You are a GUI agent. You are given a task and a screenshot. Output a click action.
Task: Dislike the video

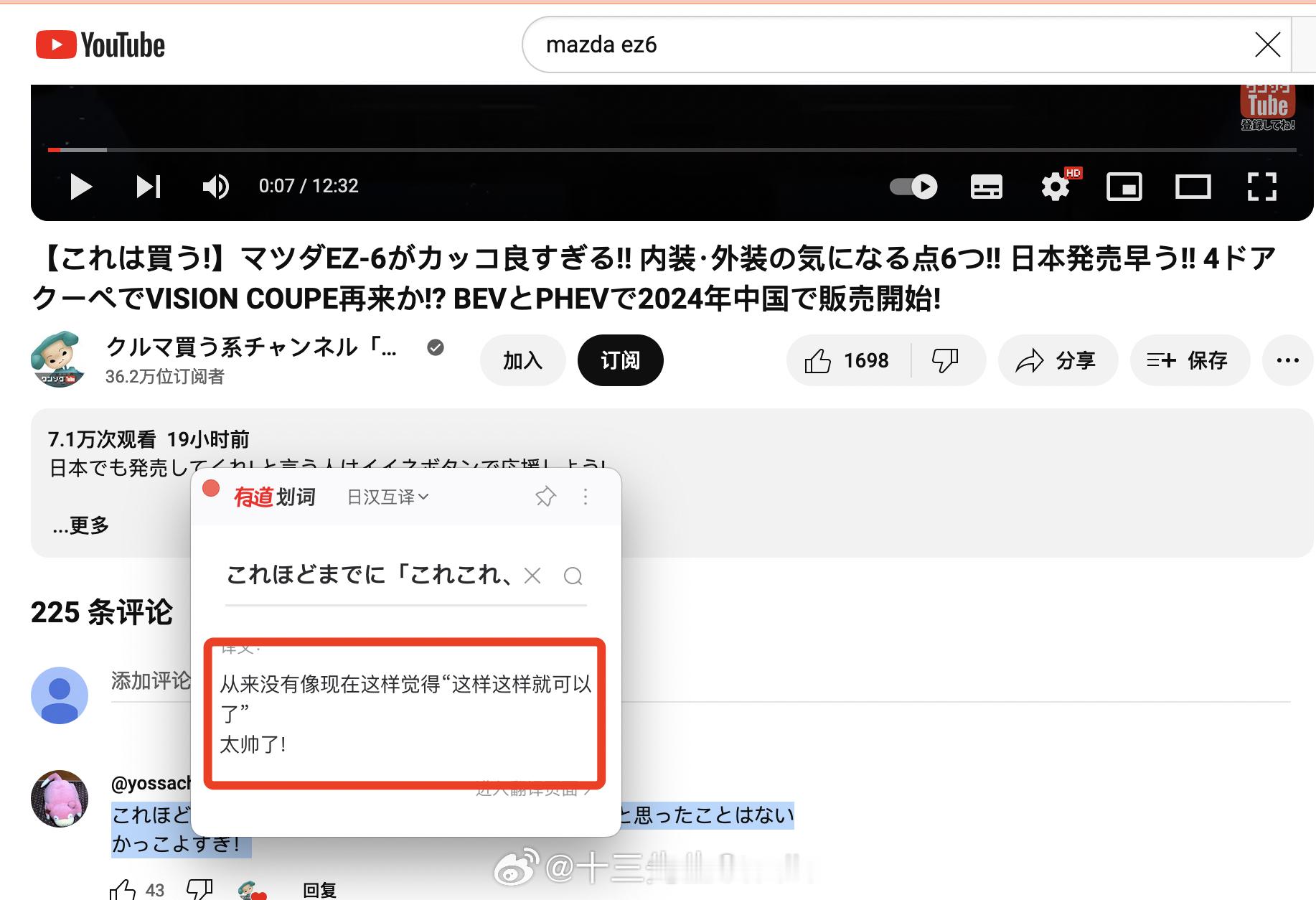pos(946,360)
